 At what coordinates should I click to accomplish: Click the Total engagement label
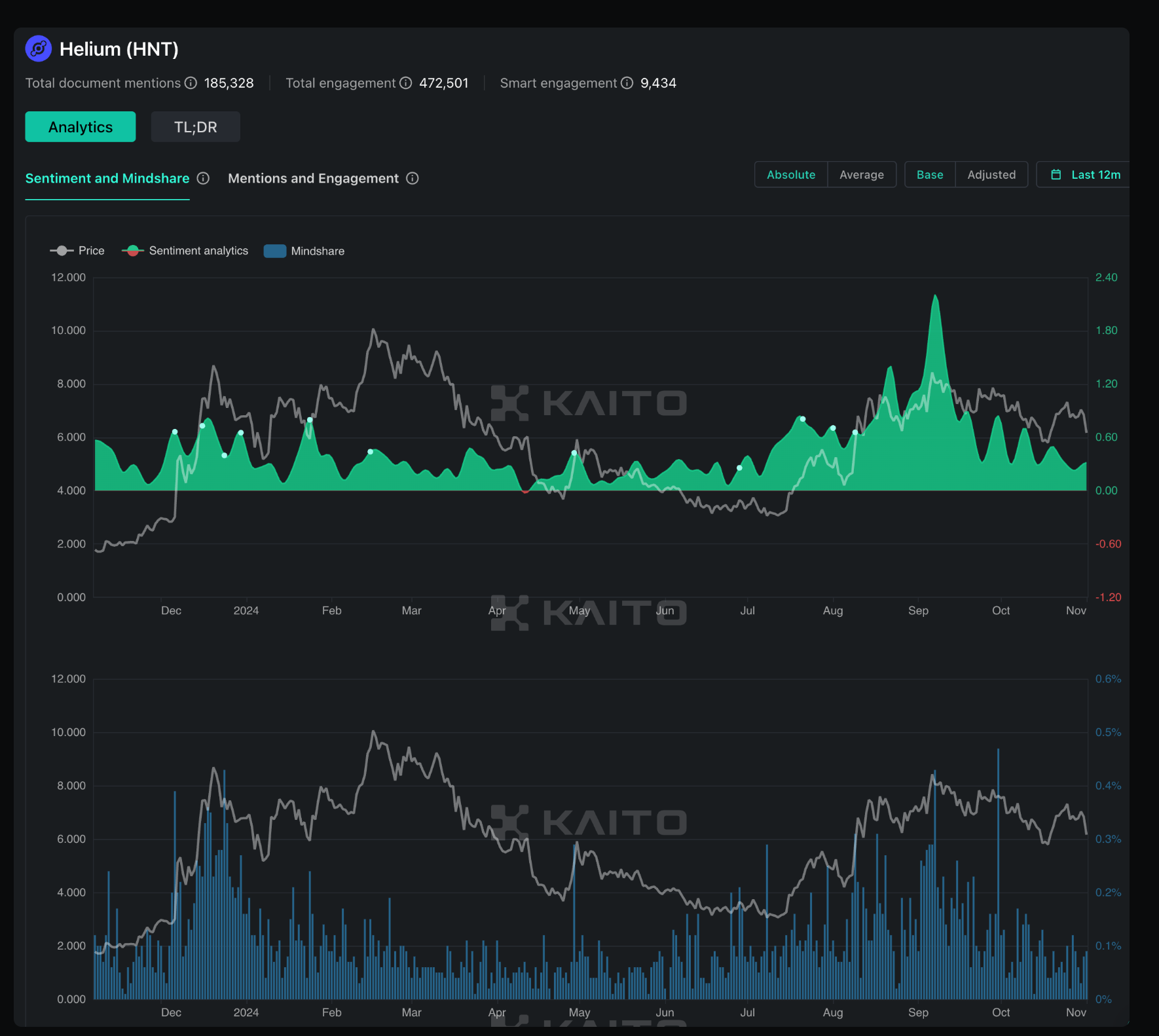tap(340, 83)
